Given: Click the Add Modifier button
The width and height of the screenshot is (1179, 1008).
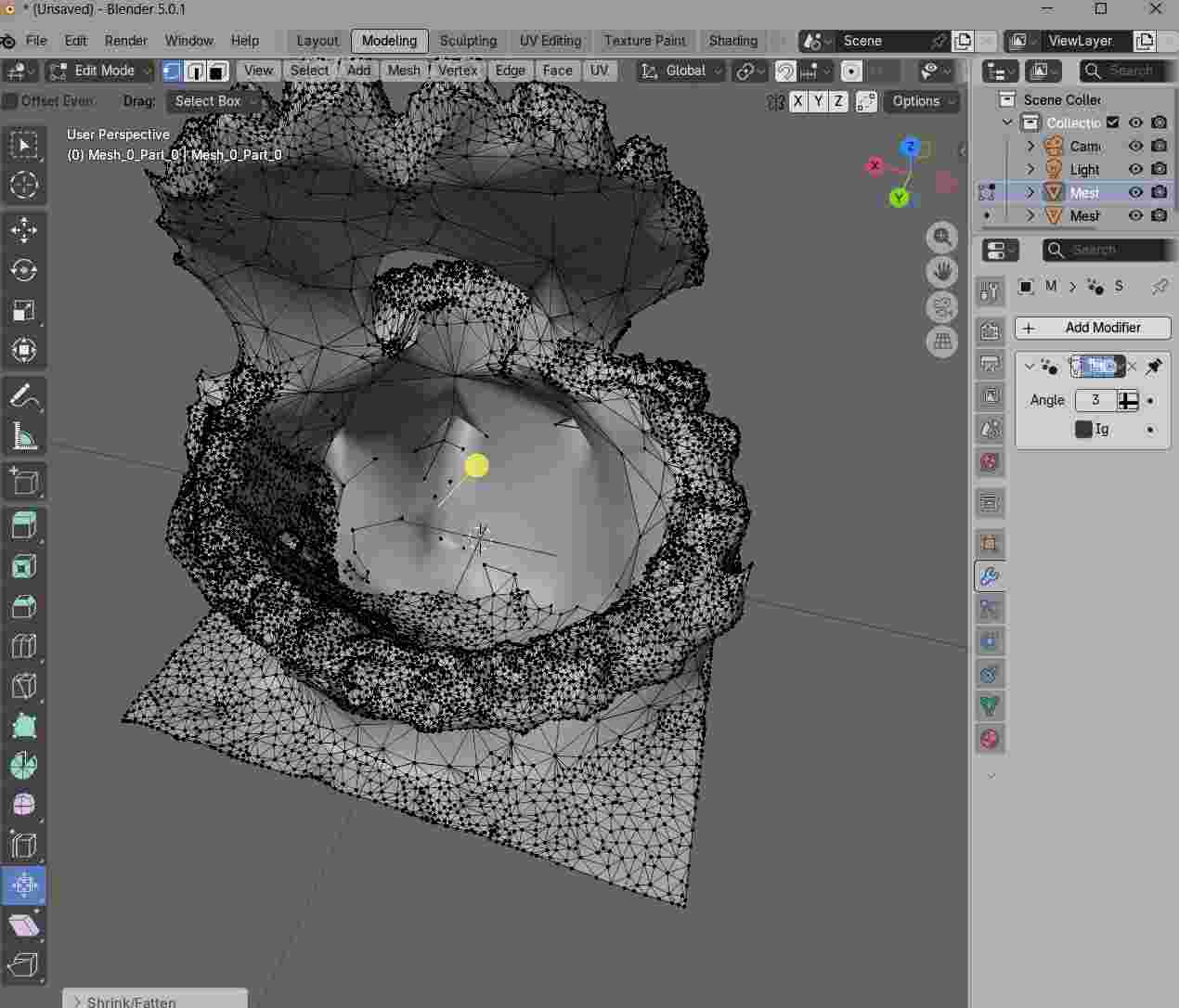Looking at the screenshot, I should tap(1093, 328).
